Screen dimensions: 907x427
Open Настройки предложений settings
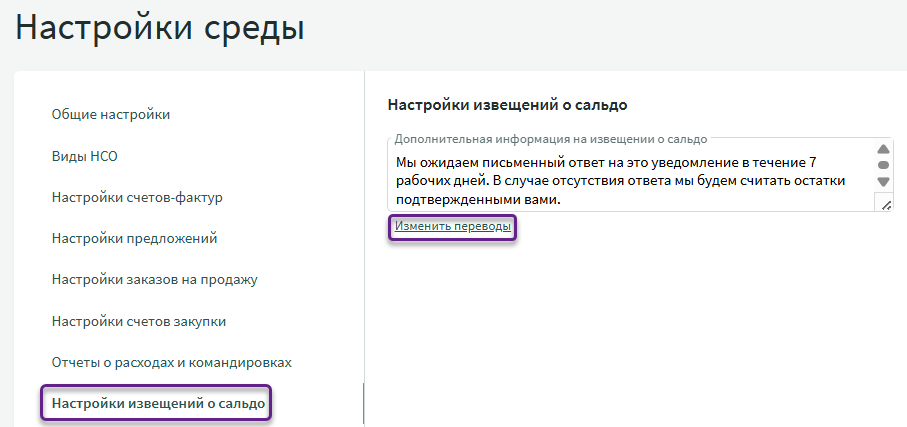coord(134,238)
